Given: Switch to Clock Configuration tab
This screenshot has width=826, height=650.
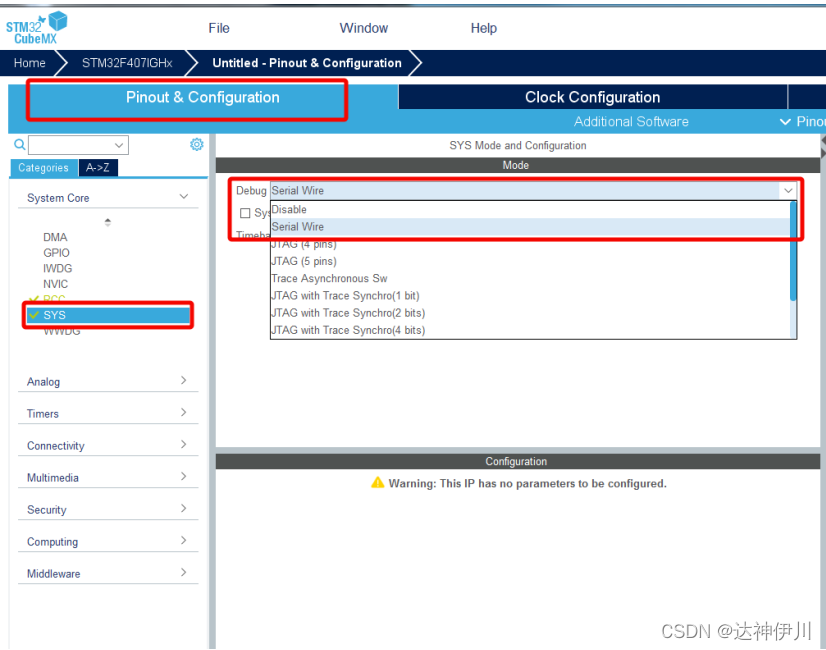Looking at the screenshot, I should coord(593,97).
